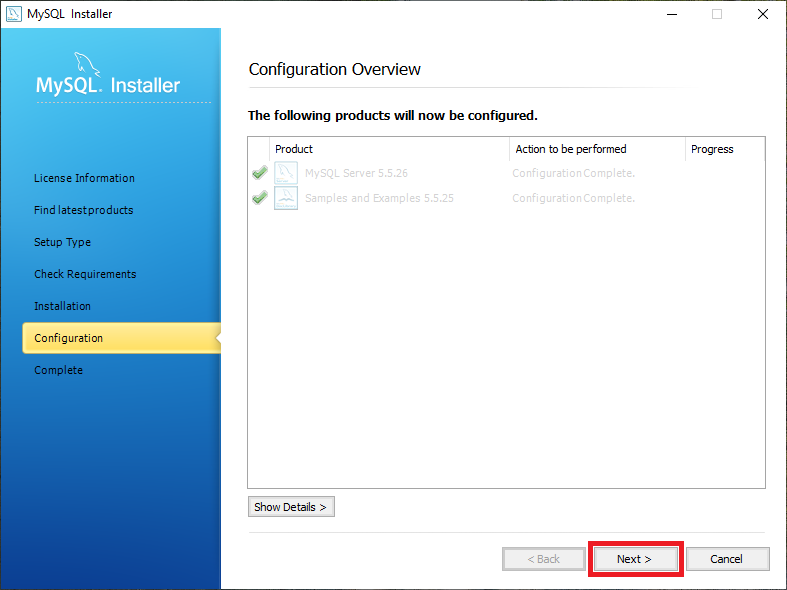Click the MySQL Server 5.5.26 product icon
This screenshot has width=787, height=590.
[286, 173]
